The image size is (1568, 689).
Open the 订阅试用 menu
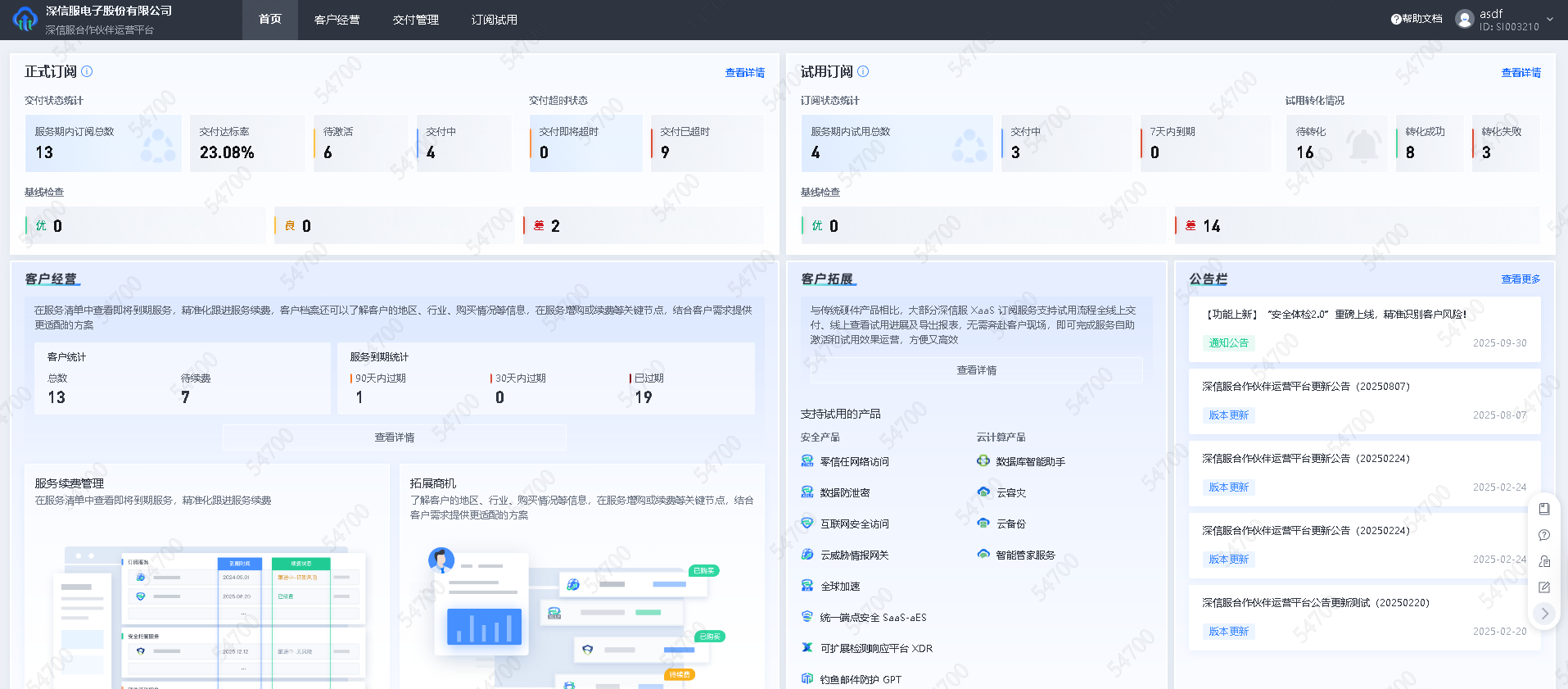tap(494, 20)
